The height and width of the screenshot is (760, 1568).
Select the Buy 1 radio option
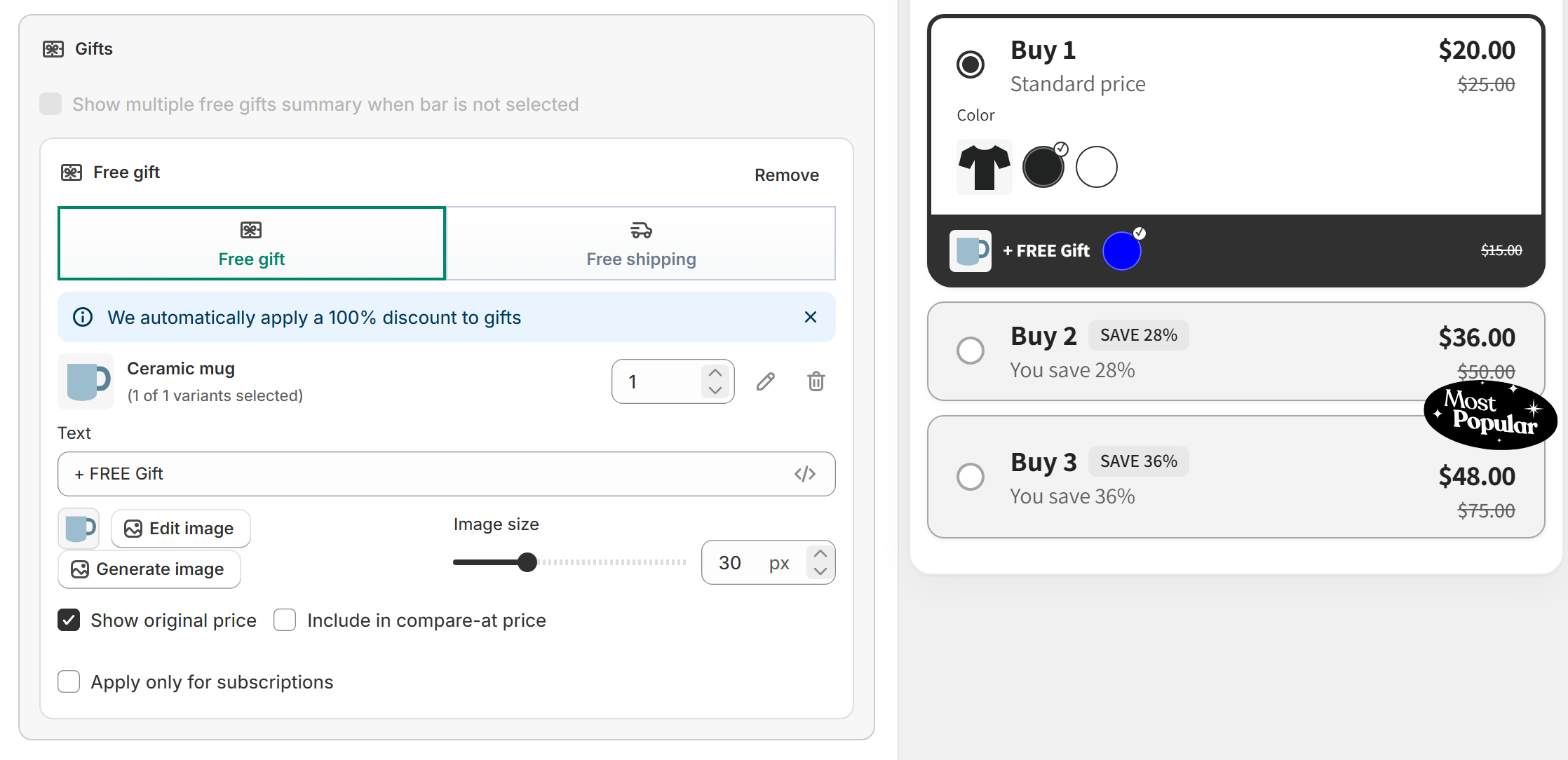(971, 65)
